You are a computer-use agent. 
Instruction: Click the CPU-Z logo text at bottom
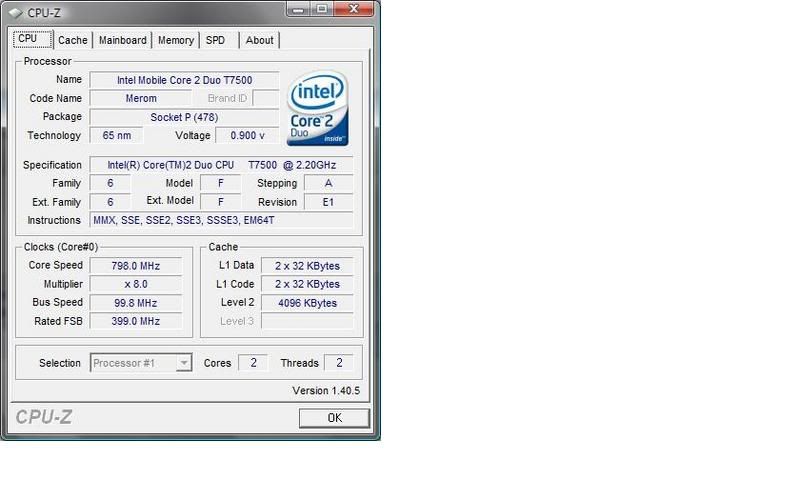[x=44, y=417]
